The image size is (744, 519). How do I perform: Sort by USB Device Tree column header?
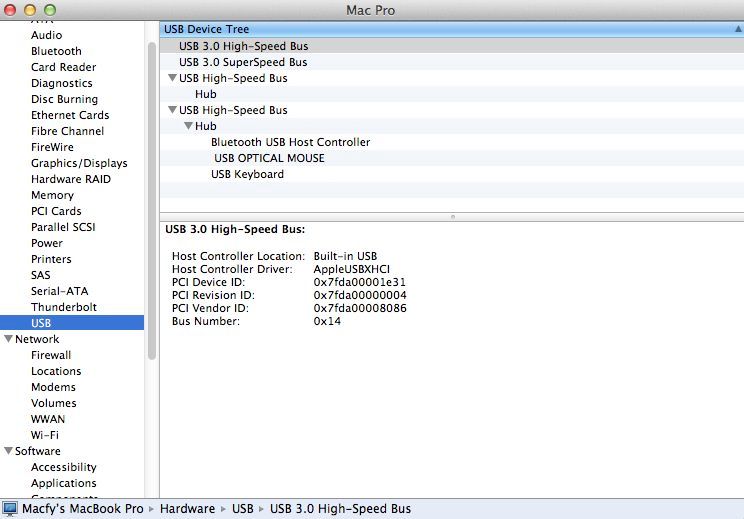[452, 29]
